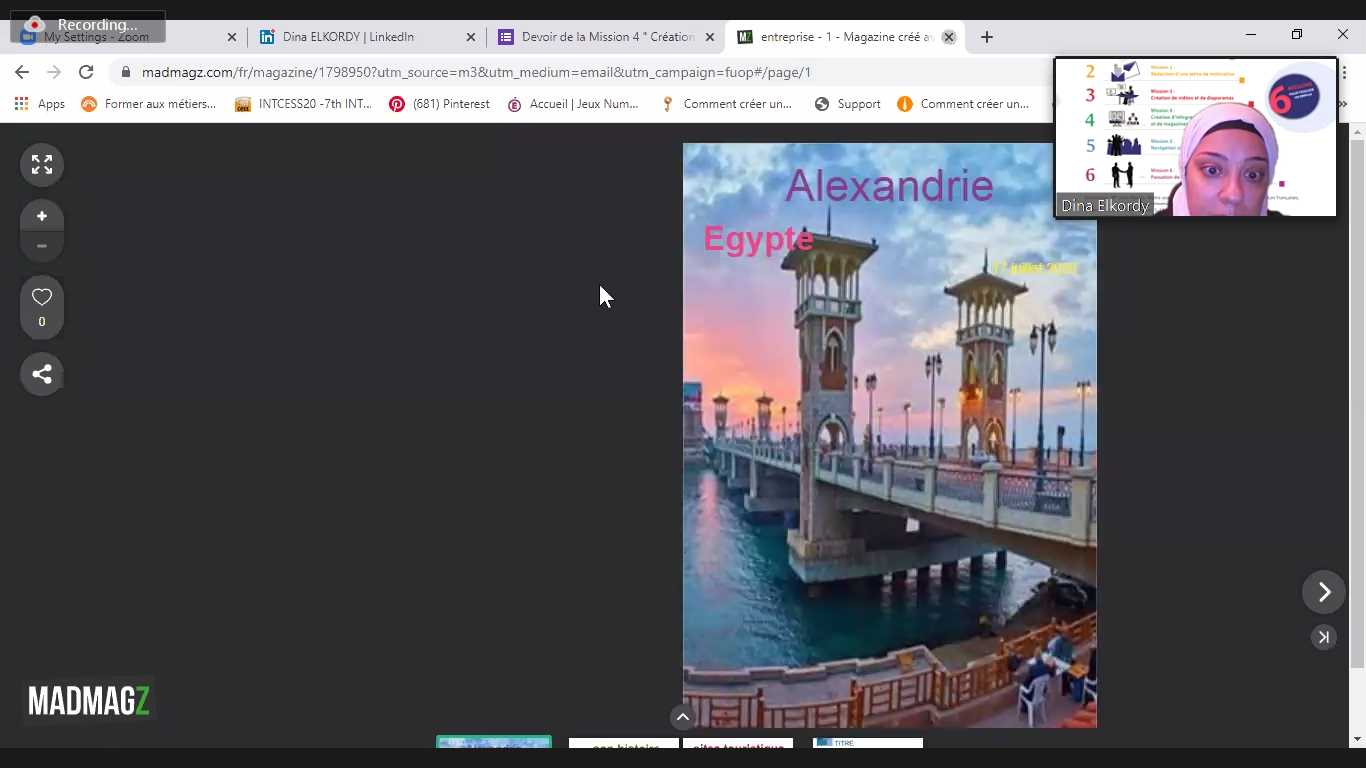Go to the next magazine page
1366x768 pixels.
1323,593
